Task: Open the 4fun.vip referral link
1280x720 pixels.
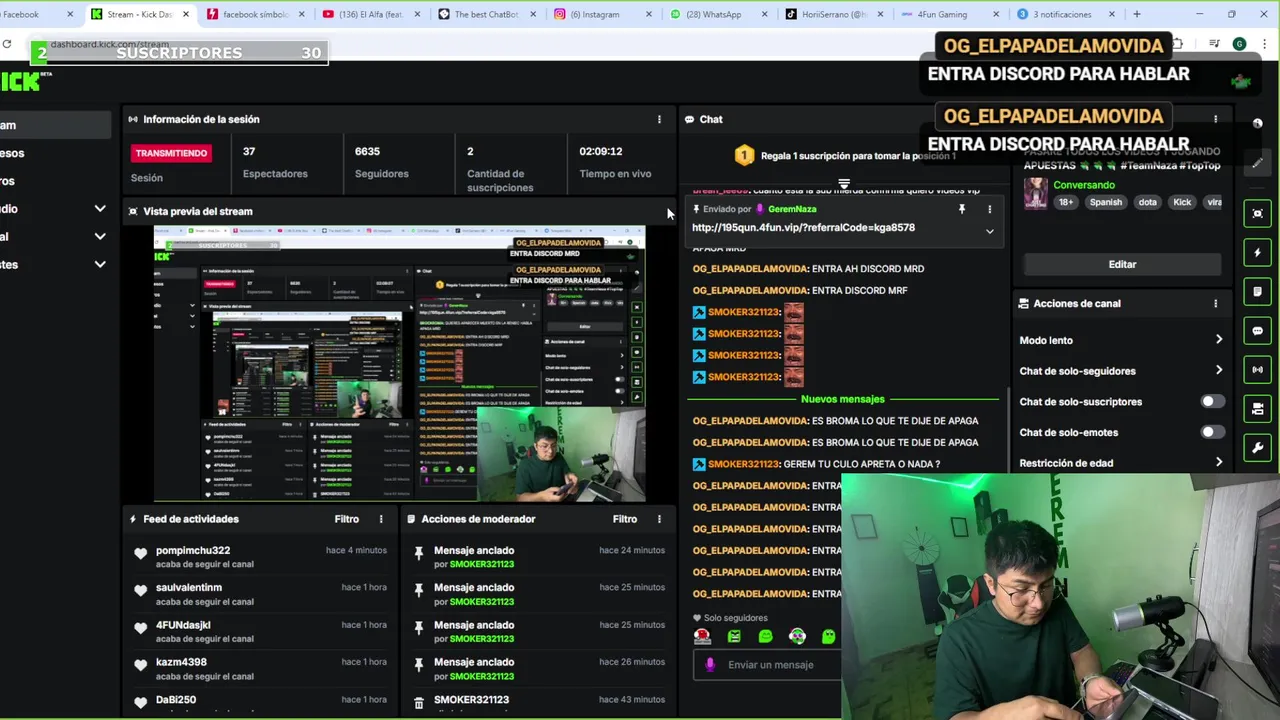Action: click(x=803, y=228)
